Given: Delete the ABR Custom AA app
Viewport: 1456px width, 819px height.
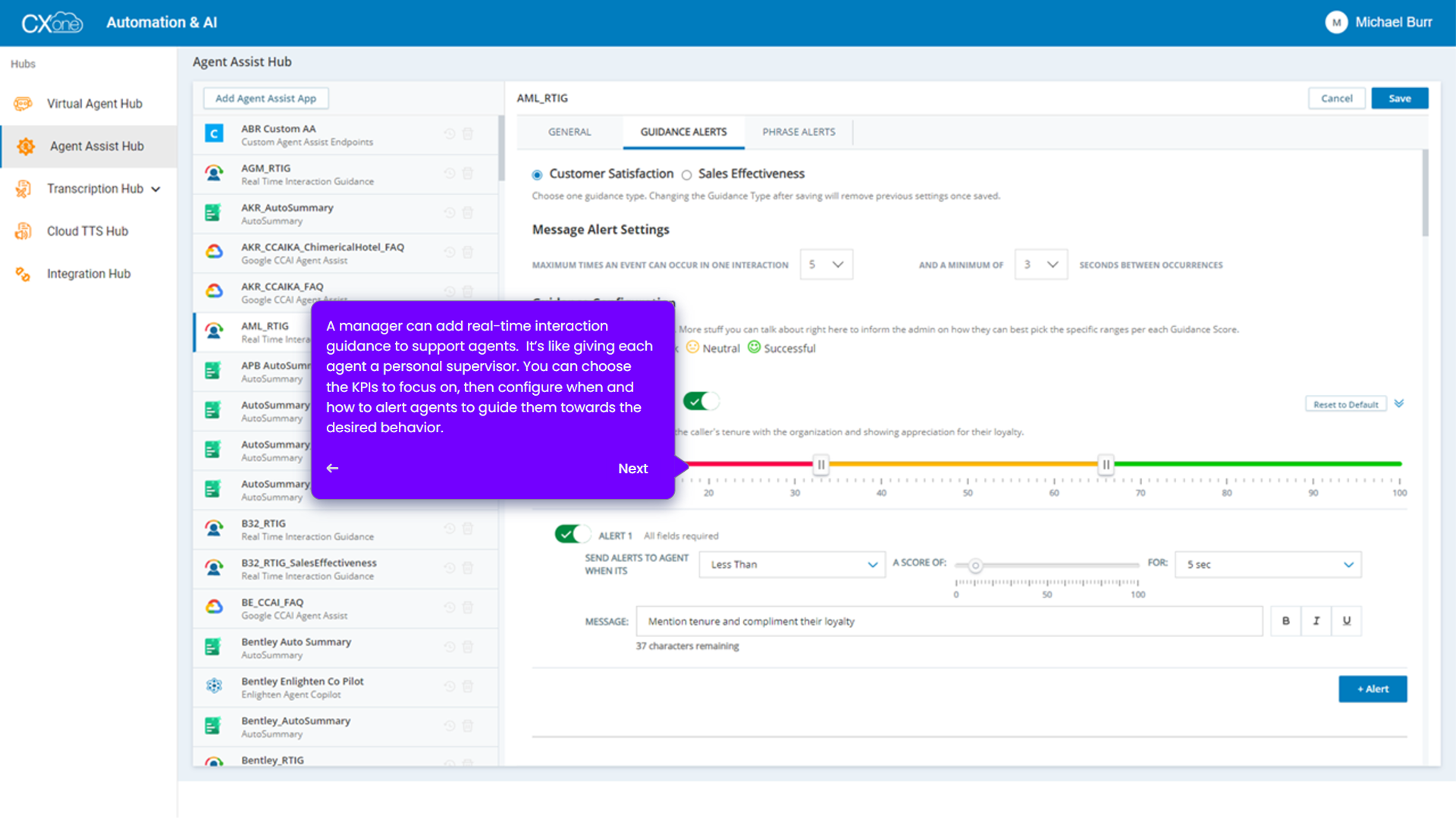Looking at the screenshot, I should 468,133.
